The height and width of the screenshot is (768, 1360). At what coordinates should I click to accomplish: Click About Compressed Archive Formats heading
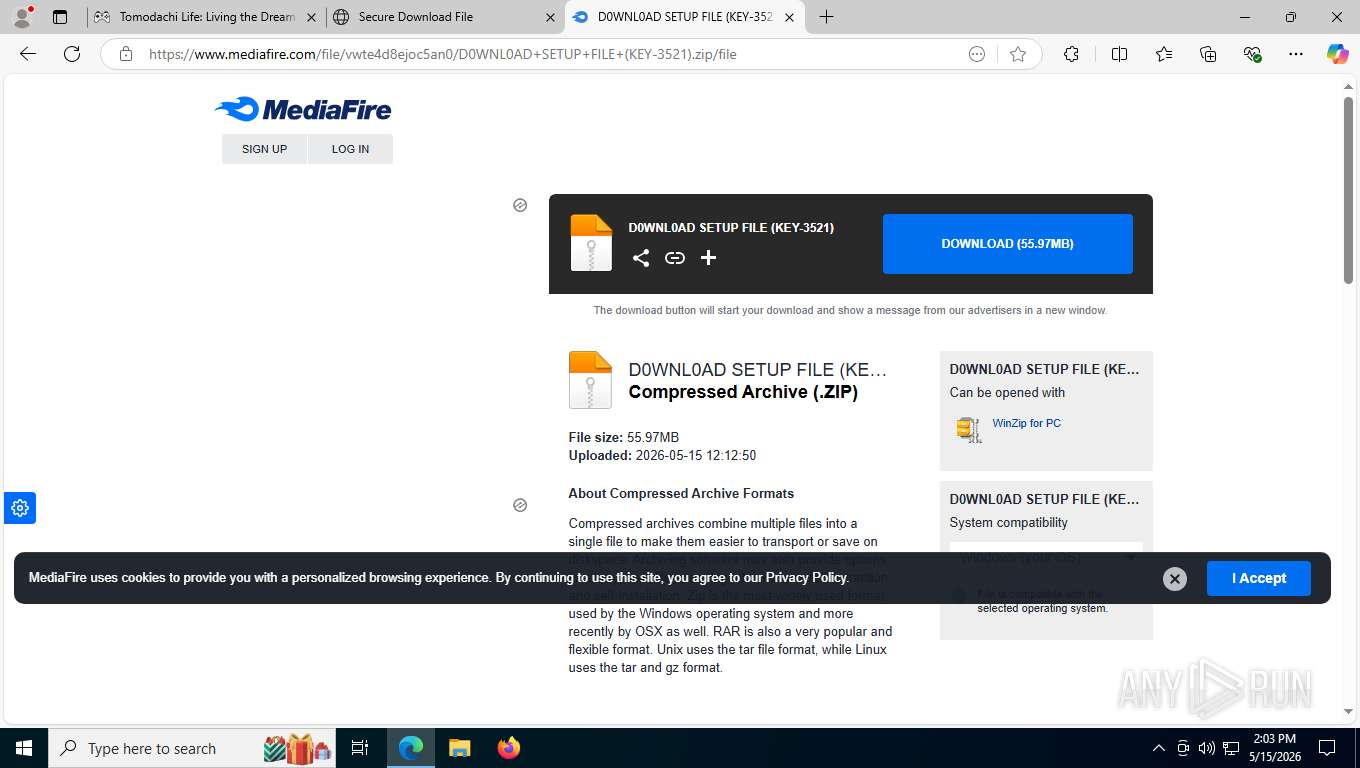[681, 493]
